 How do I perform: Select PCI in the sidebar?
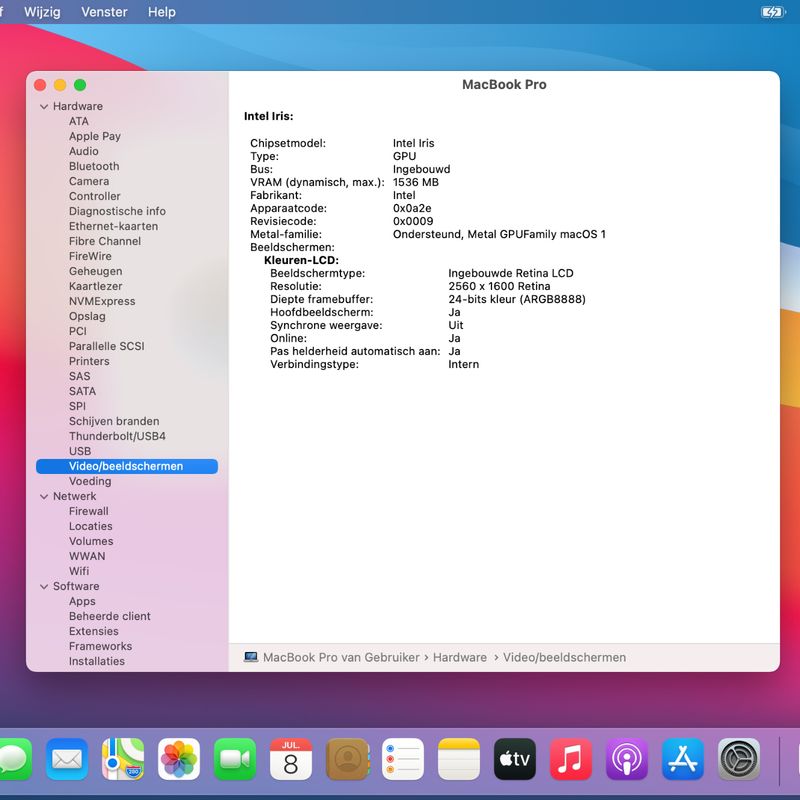click(78, 331)
